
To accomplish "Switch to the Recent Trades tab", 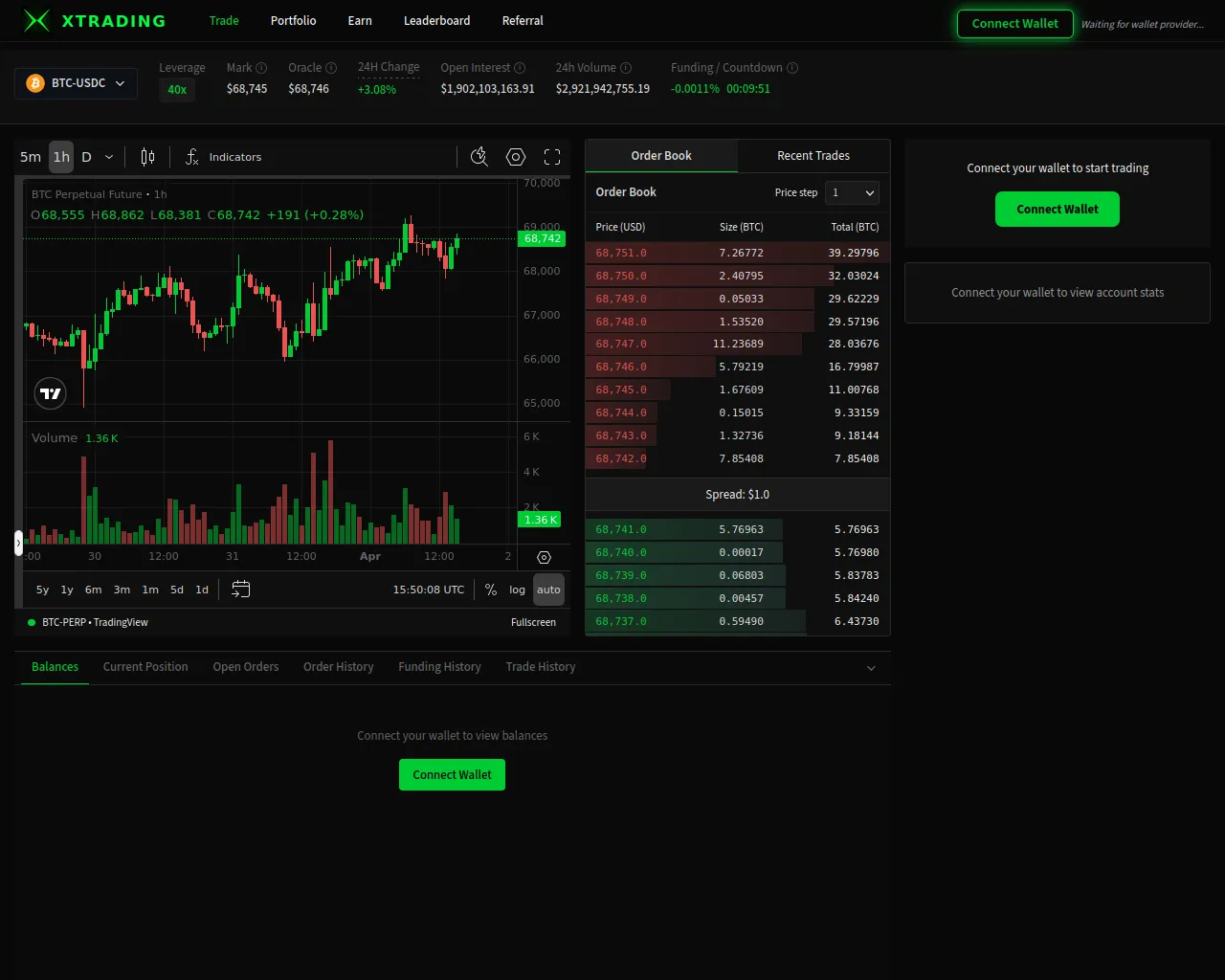I will (813, 156).
